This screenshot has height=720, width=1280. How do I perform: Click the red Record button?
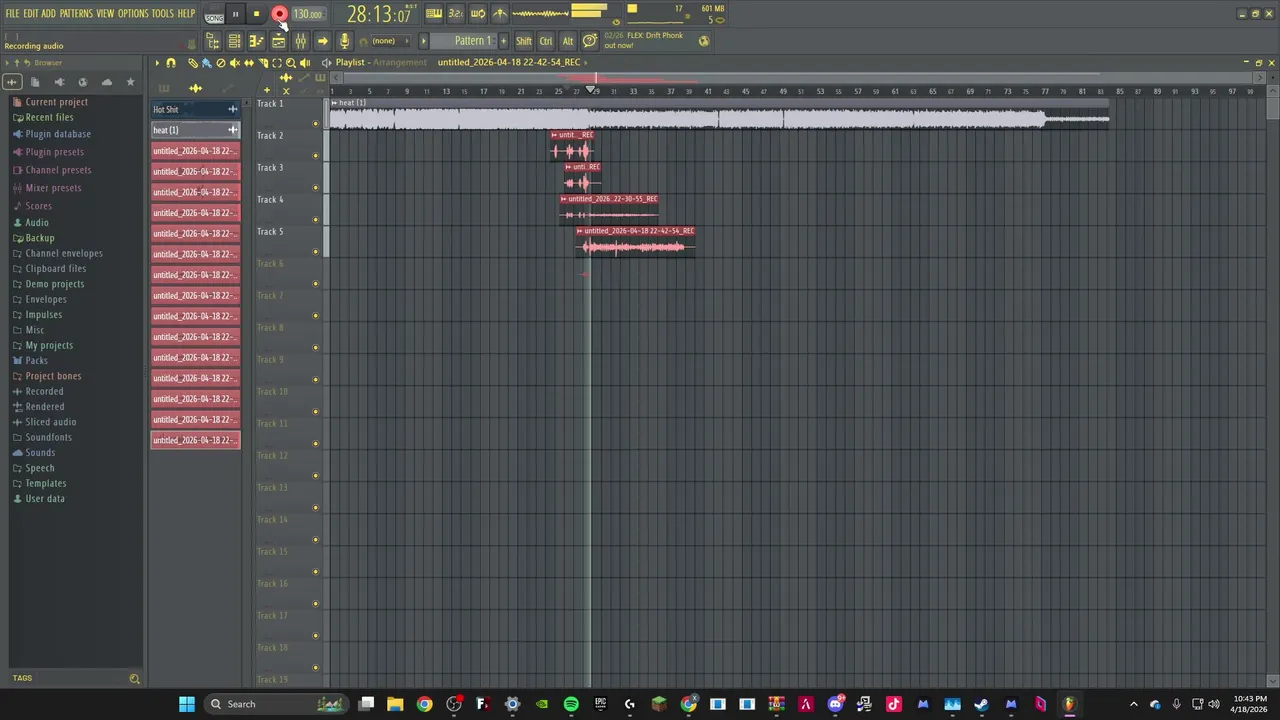pyautogui.click(x=279, y=14)
